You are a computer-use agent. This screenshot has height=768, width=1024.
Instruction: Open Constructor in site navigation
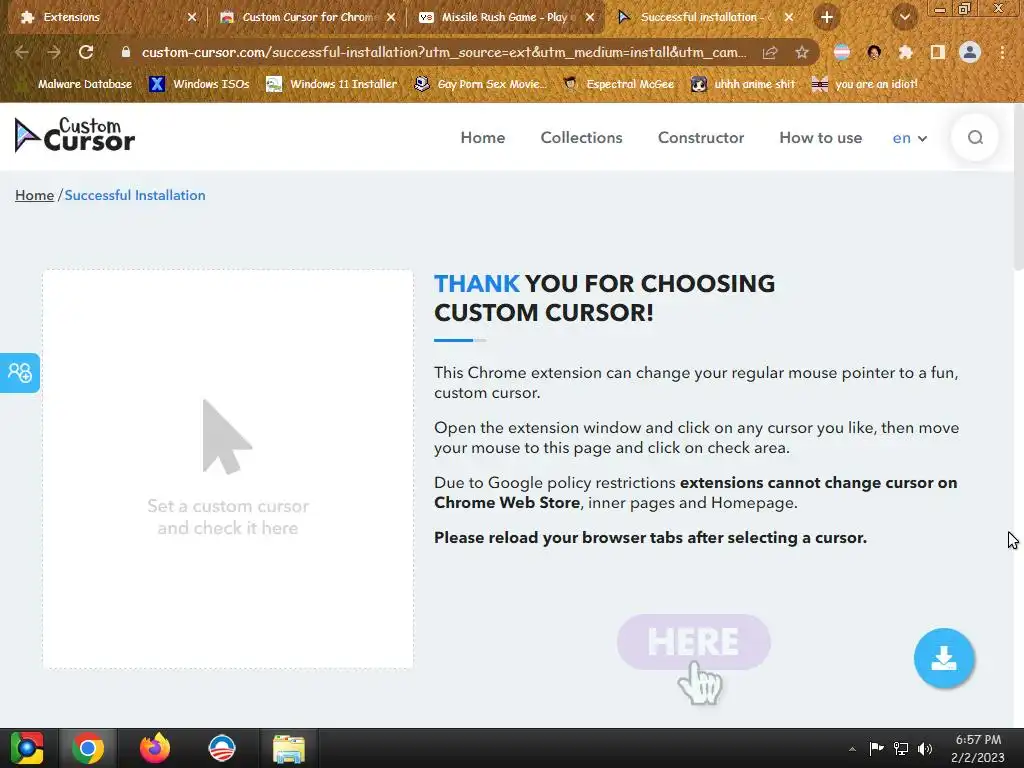(701, 138)
